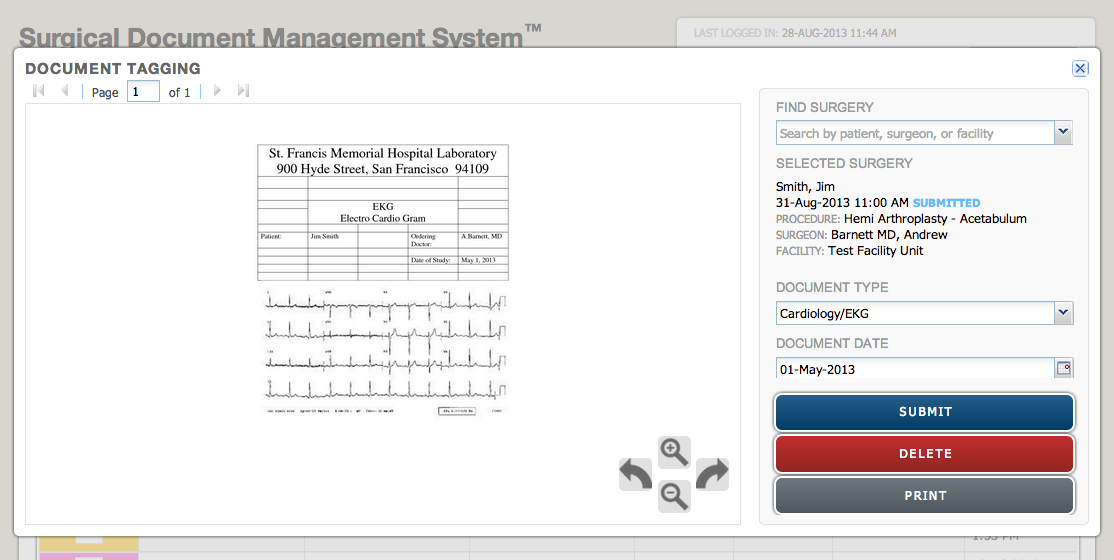1114x560 pixels.
Task: Click the SUBMITTED surgery status label
Action: coord(946,203)
